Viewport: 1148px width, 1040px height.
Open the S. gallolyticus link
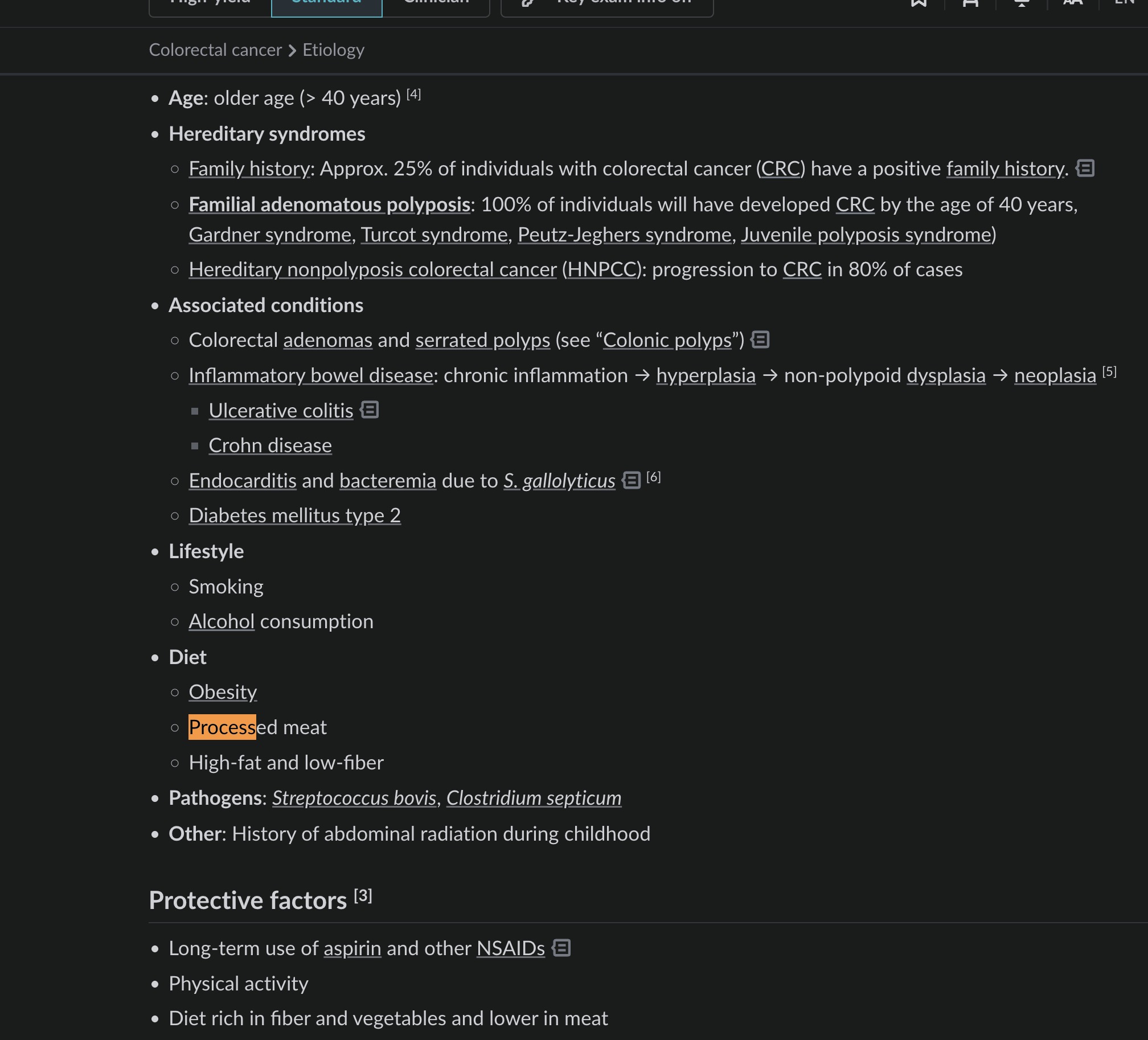(x=559, y=481)
